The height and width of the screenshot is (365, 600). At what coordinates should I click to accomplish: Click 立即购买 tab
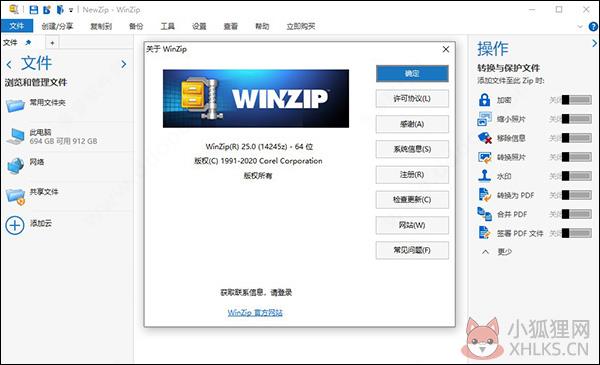click(301, 26)
